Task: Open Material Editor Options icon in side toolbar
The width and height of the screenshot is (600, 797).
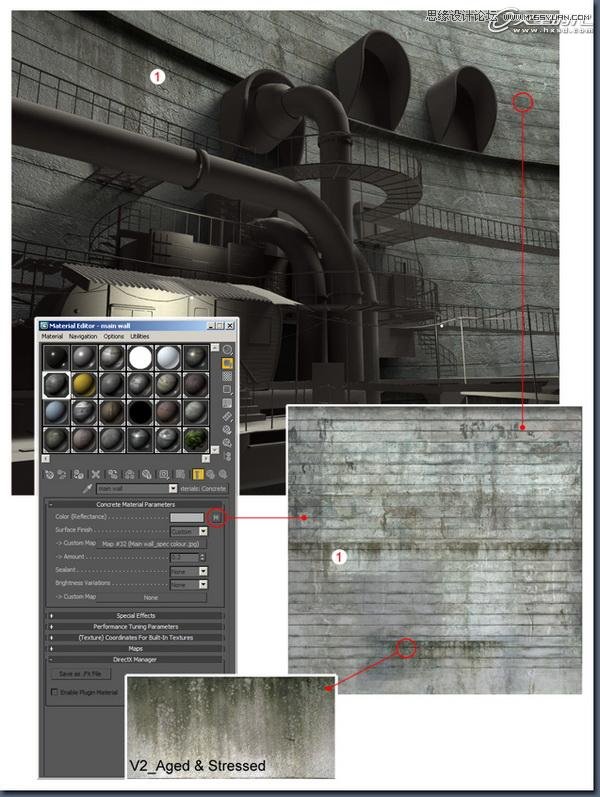Action: 227,430
